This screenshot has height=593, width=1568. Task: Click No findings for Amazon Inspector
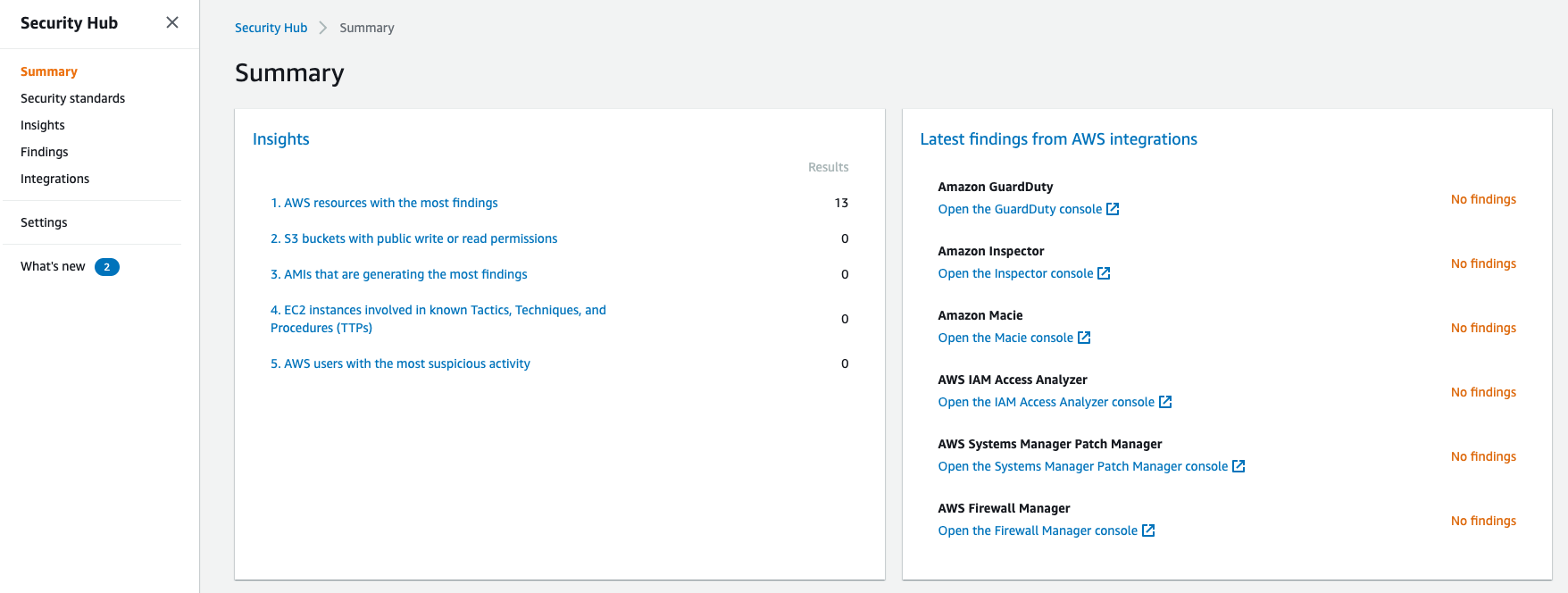1483,263
